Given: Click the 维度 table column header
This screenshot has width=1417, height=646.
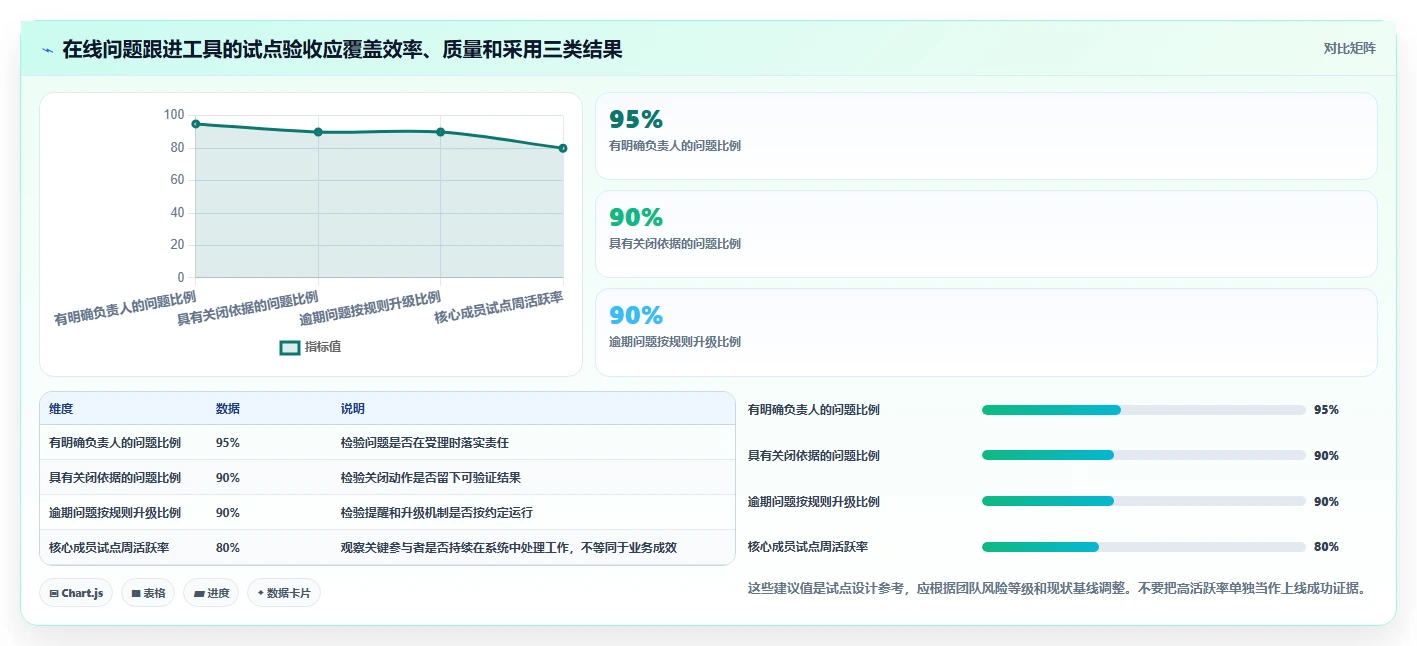Looking at the screenshot, I should 61,409.
